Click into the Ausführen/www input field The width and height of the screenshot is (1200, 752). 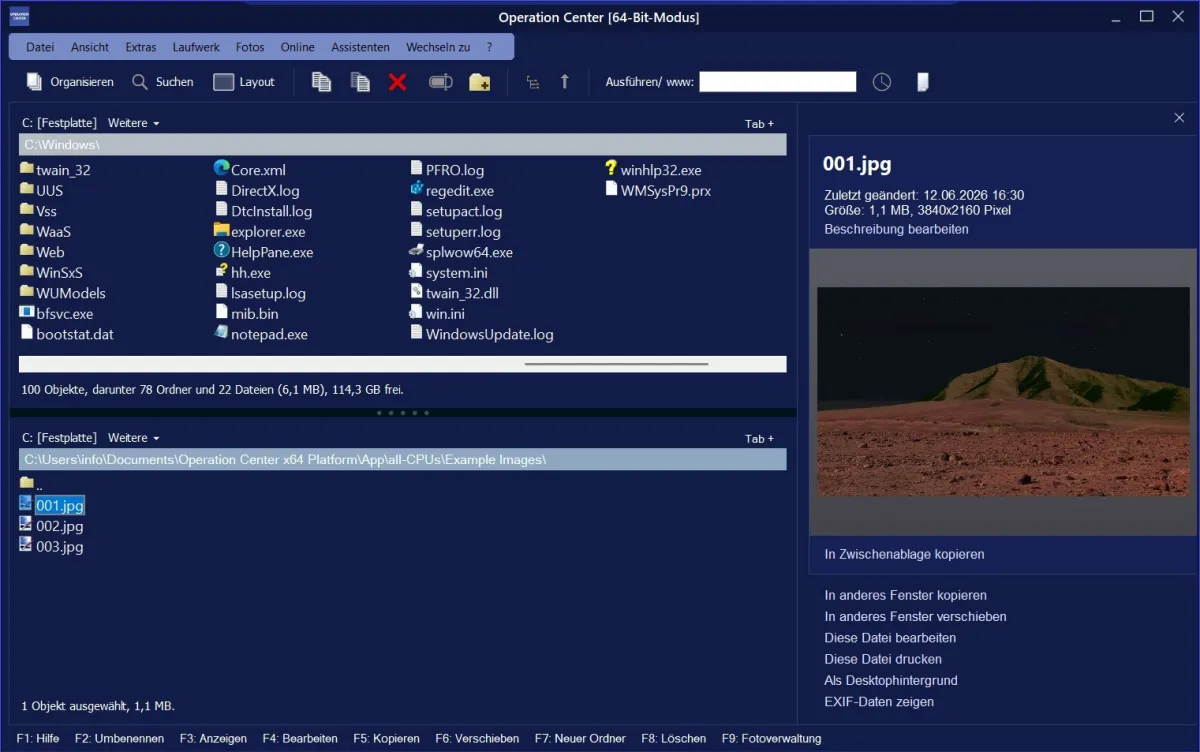pyautogui.click(x=778, y=82)
